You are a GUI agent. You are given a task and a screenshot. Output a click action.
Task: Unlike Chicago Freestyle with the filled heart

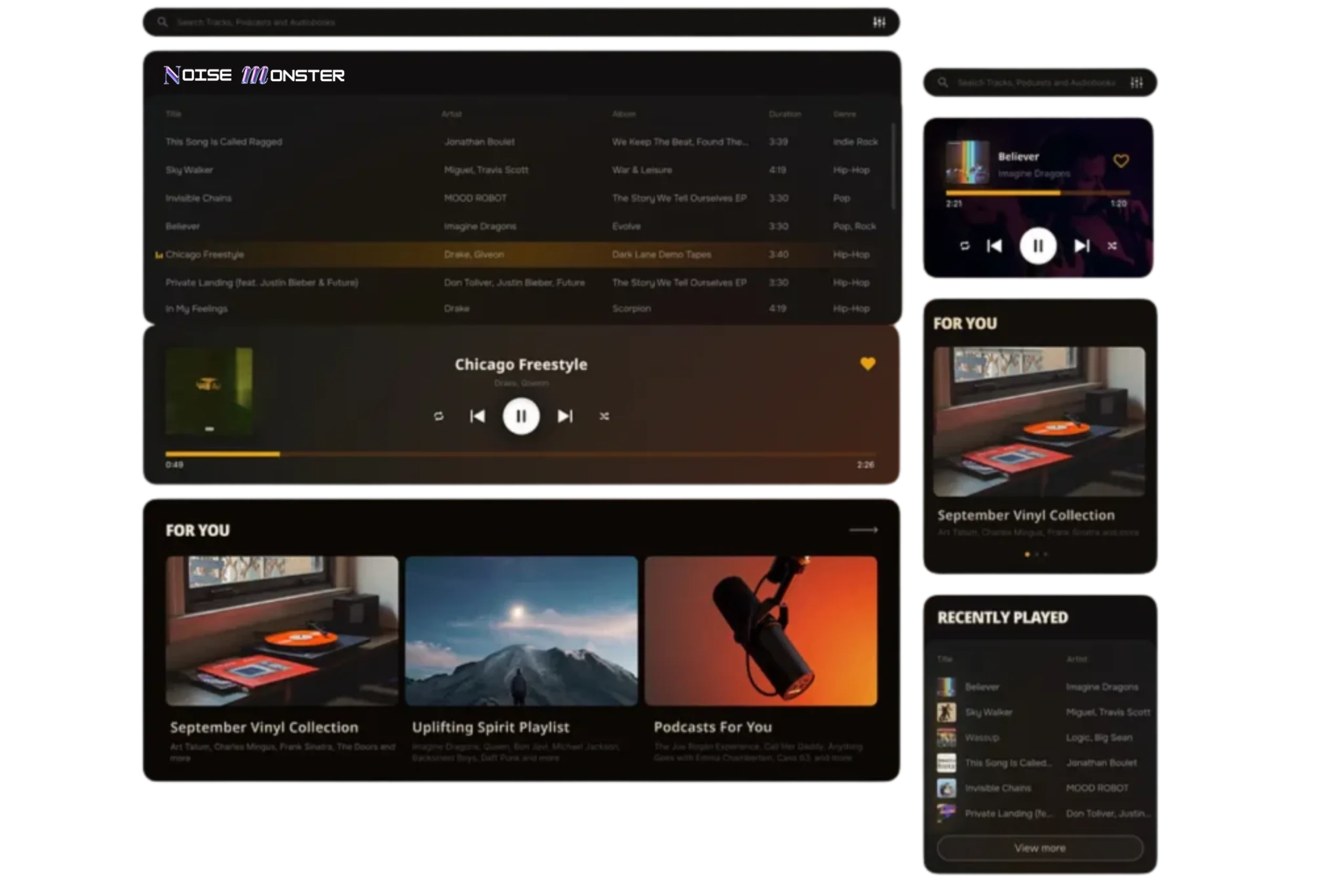pyautogui.click(x=867, y=363)
